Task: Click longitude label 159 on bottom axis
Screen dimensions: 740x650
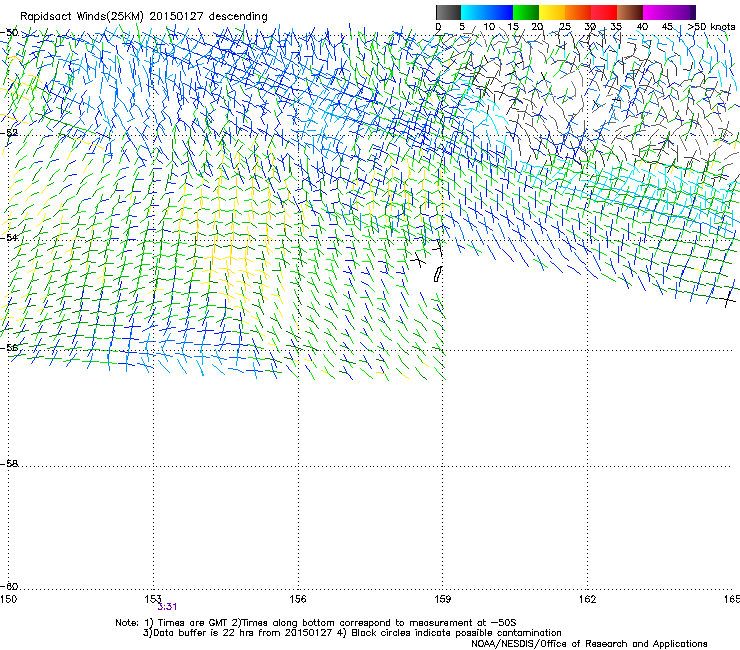Action: pos(443,599)
